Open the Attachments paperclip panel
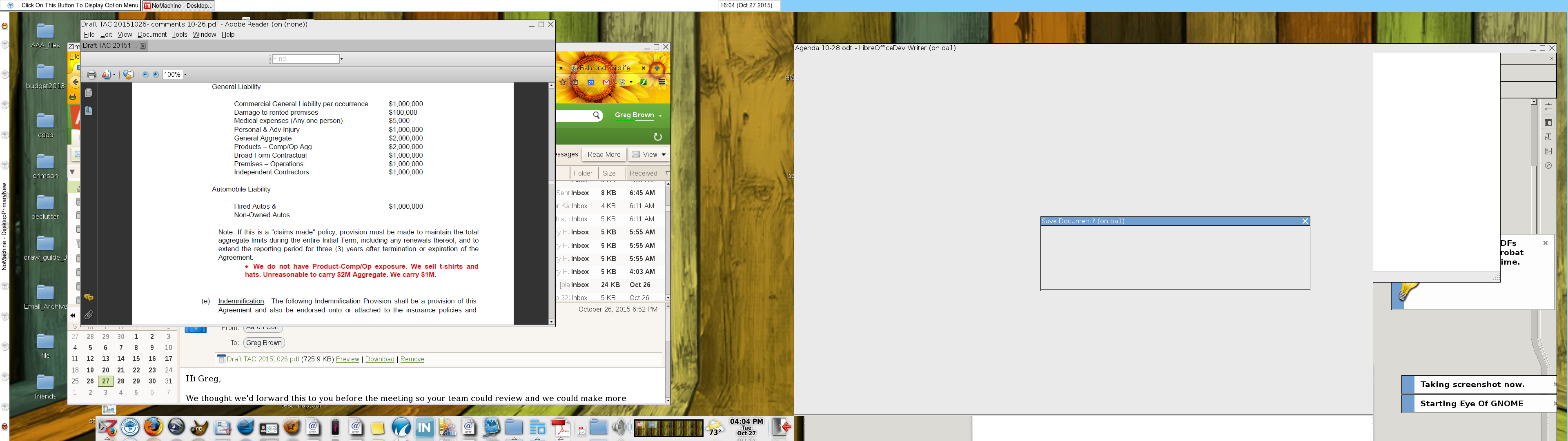 point(89,315)
